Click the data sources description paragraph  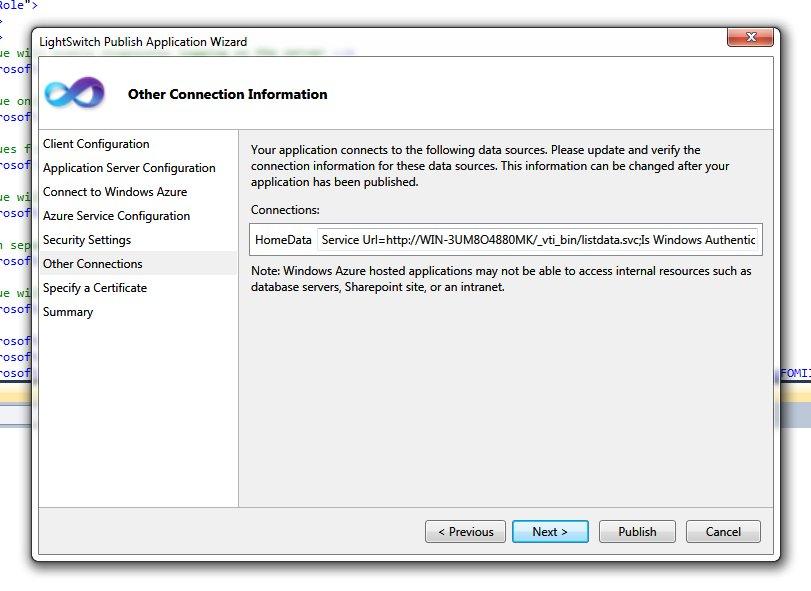pyautogui.click(x=490, y=166)
